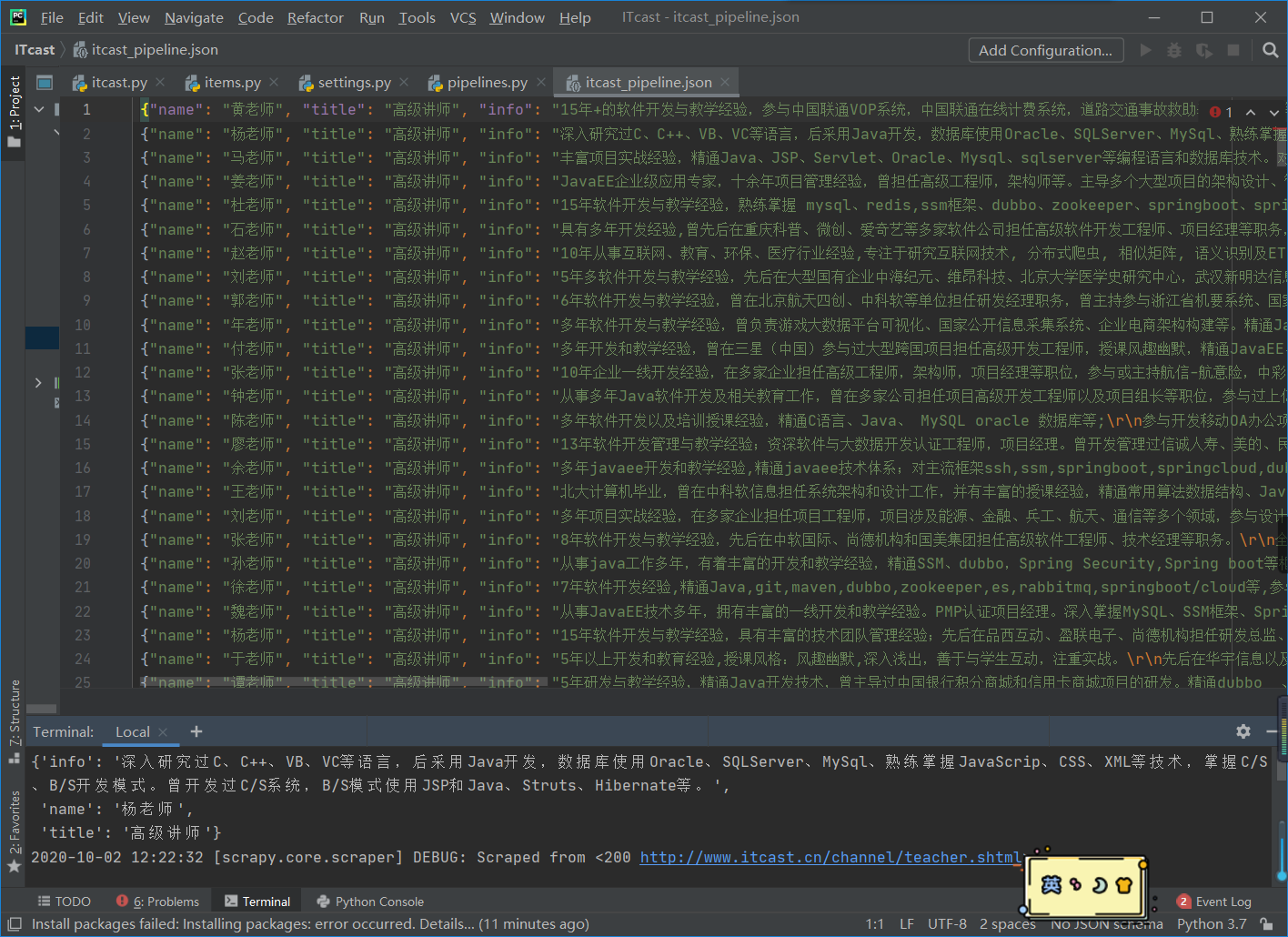
Task: Open the Code menu
Action: coord(256,17)
